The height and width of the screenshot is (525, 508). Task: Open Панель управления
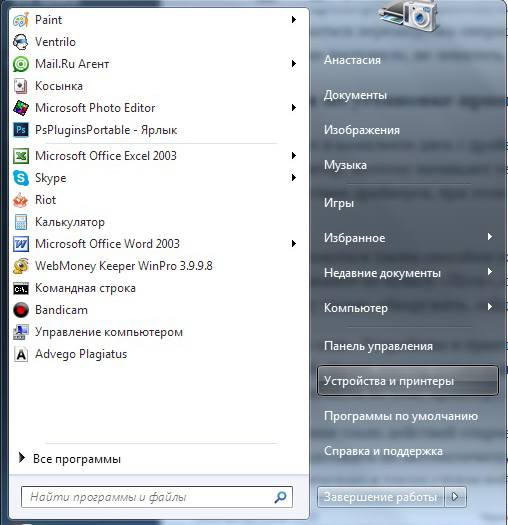pos(378,346)
